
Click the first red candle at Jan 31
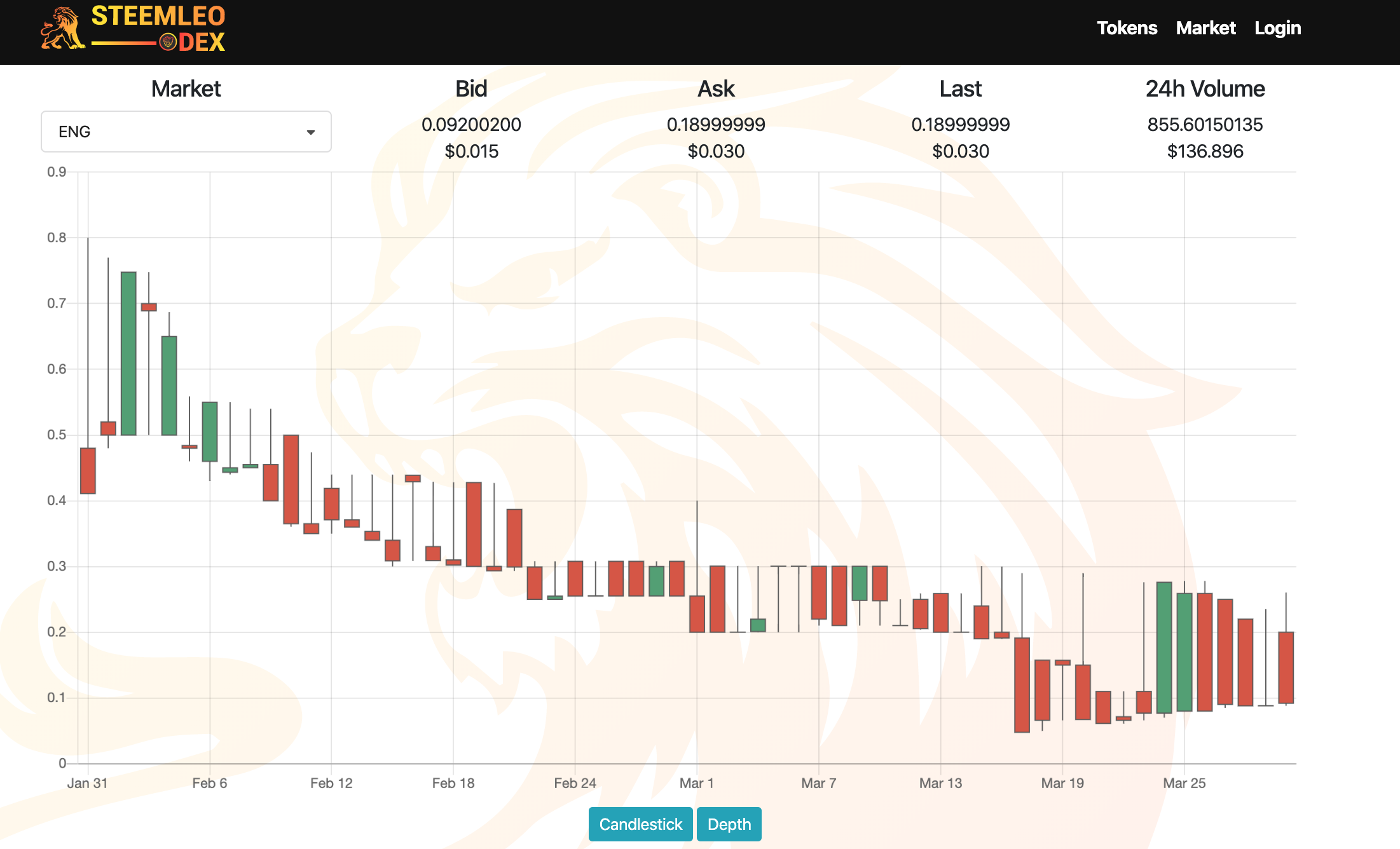click(x=88, y=470)
